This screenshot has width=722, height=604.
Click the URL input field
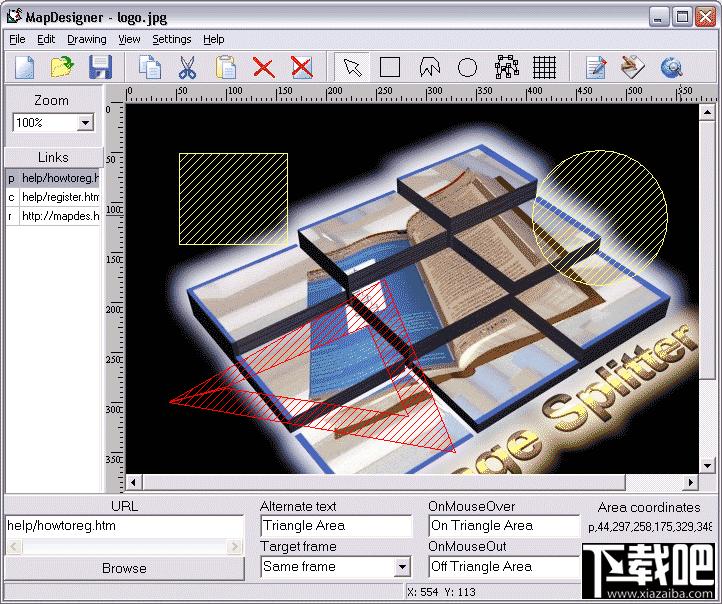pyautogui.click(x=124, y=526)
